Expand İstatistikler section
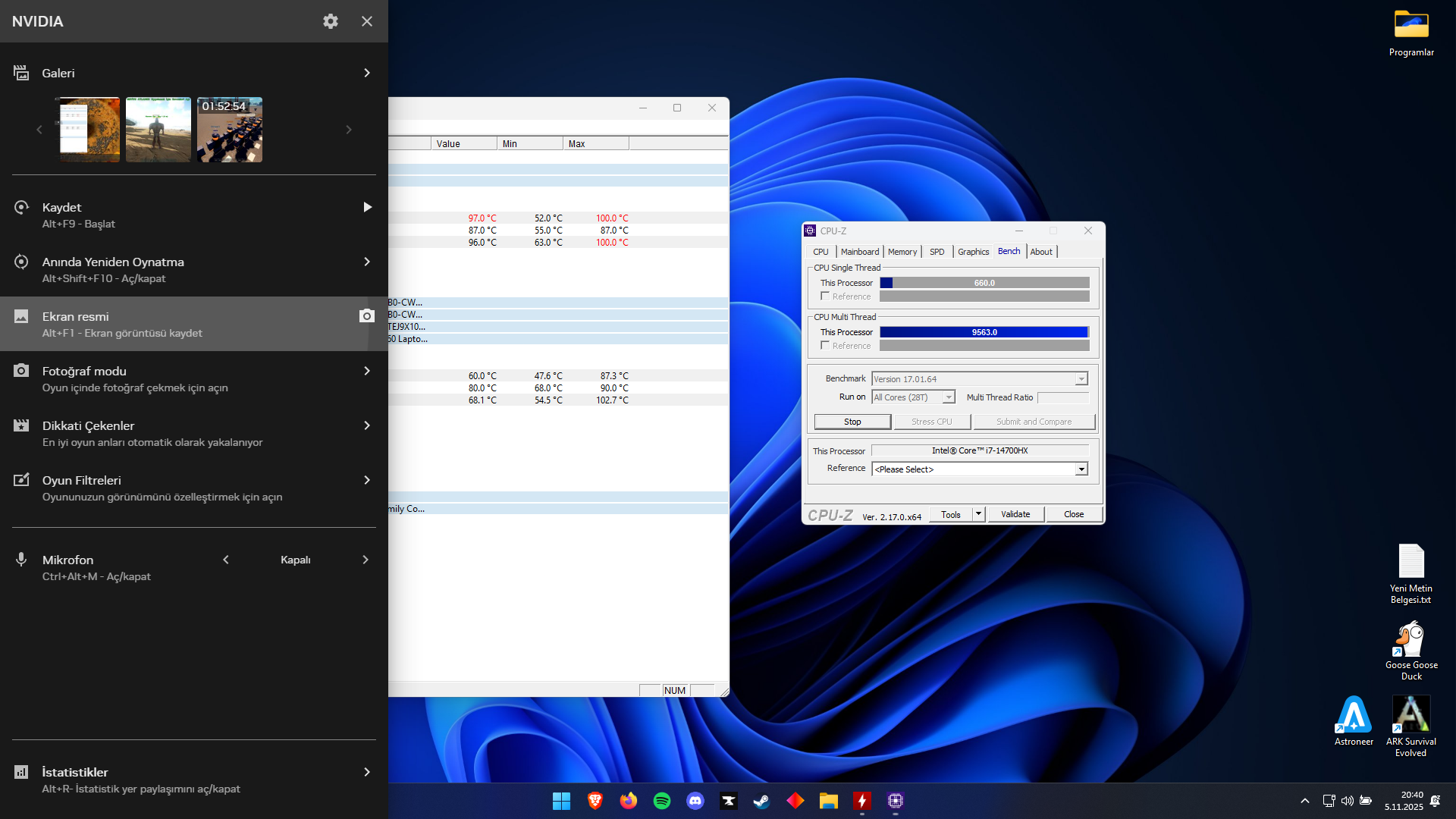The height and width of the screenshot is (819, 1456). pos(367,772)
